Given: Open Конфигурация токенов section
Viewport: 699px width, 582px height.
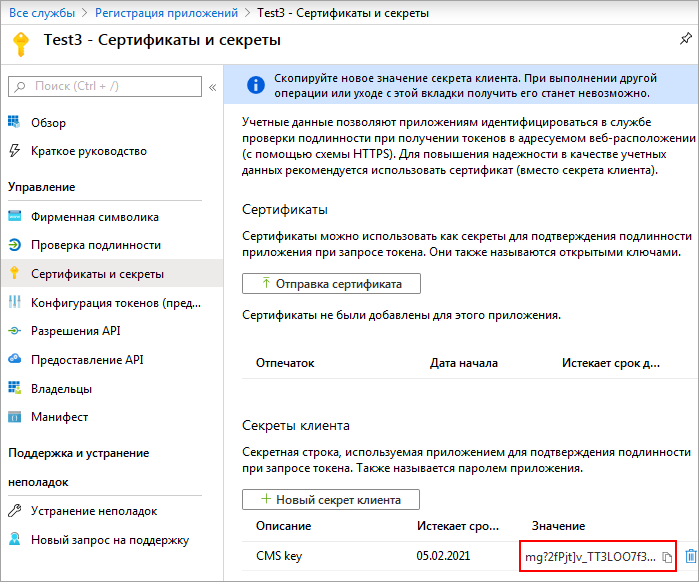Looking at the screenshot, I should [x=117, y=302].
